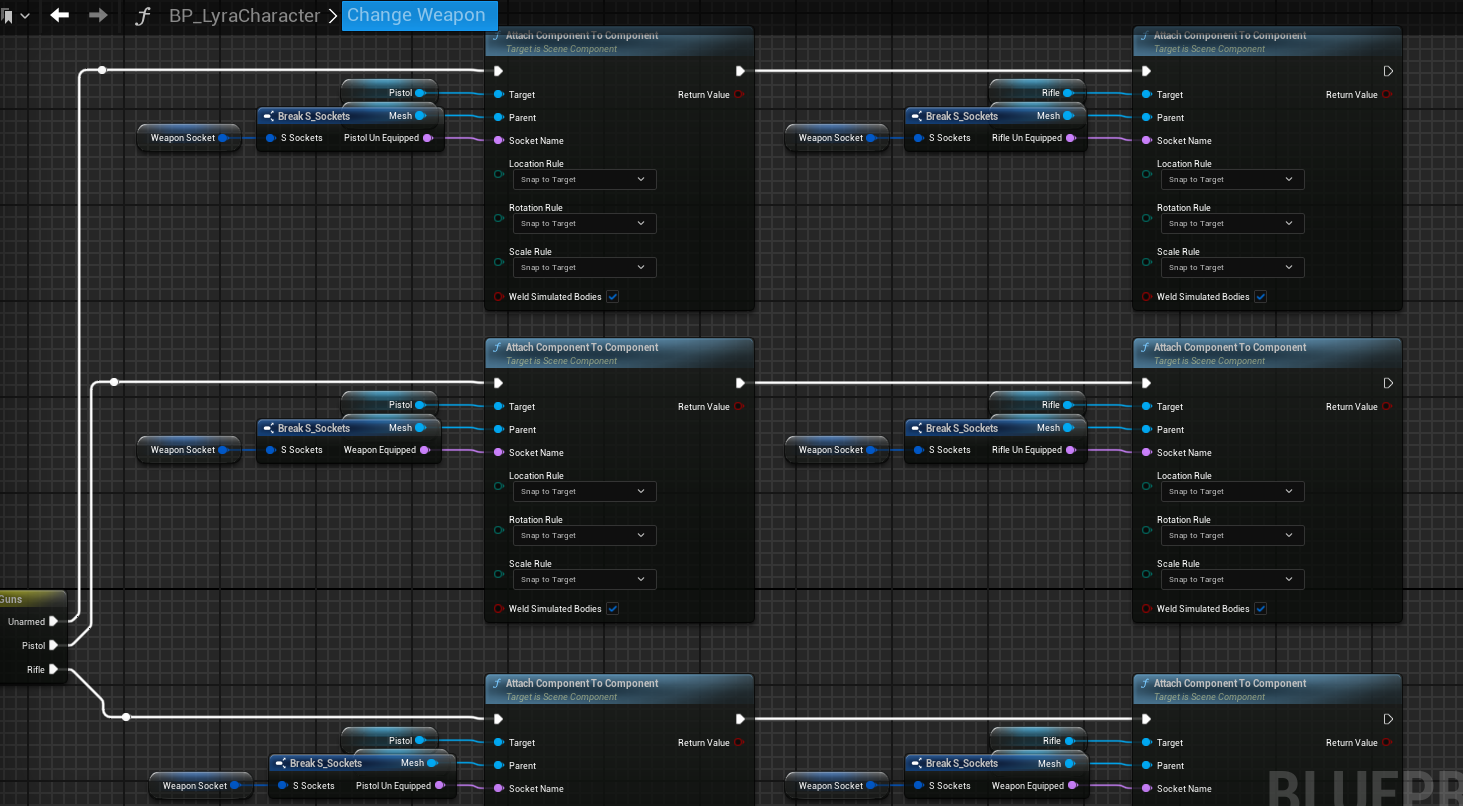Viewport: 1463px width, 806px height.
Task: Toggle Weld Simulated Bodies on Unarmed path's Pistol attach node
Action: [x=613, y=297]
